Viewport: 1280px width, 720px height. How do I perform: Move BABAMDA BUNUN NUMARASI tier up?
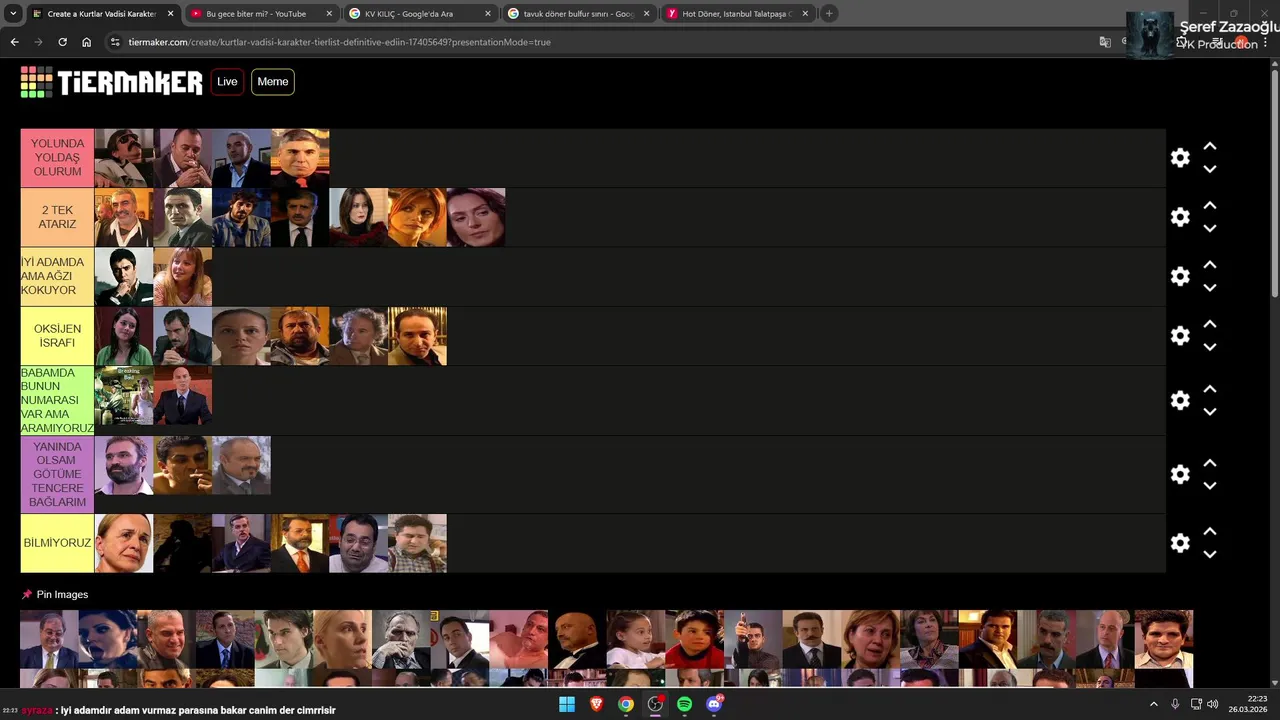[x=1210, y=388]
